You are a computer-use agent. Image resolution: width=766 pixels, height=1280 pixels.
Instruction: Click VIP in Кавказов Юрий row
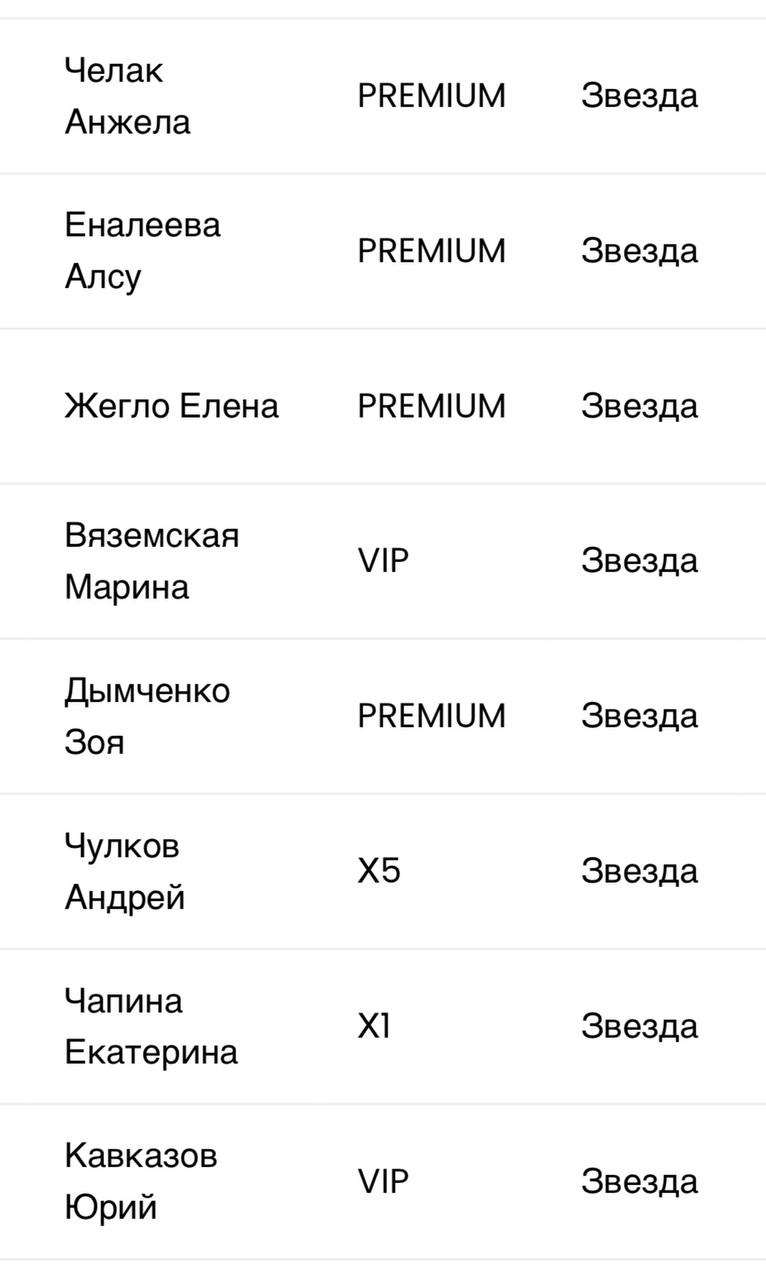384,1181
